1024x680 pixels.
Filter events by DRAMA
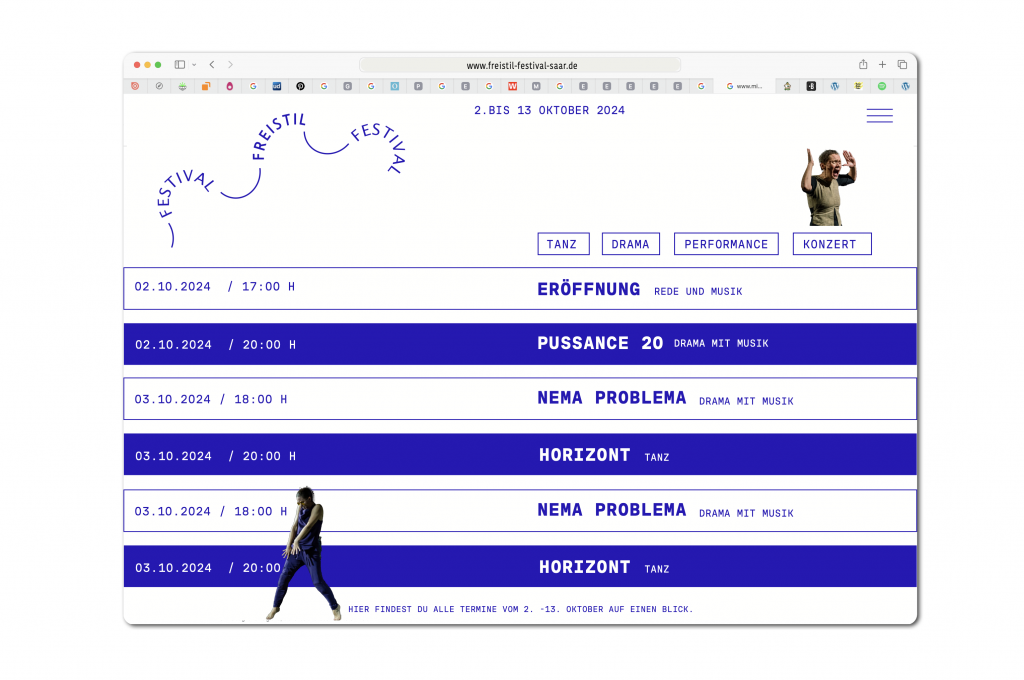(630, 244)
